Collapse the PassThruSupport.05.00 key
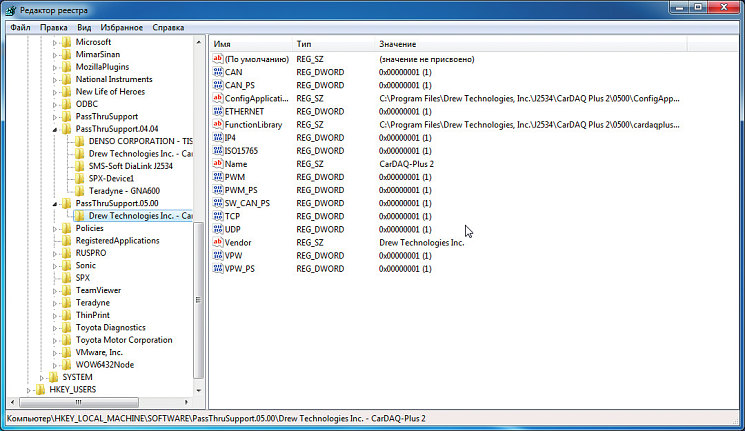745x431 pixels. (55, 203)
